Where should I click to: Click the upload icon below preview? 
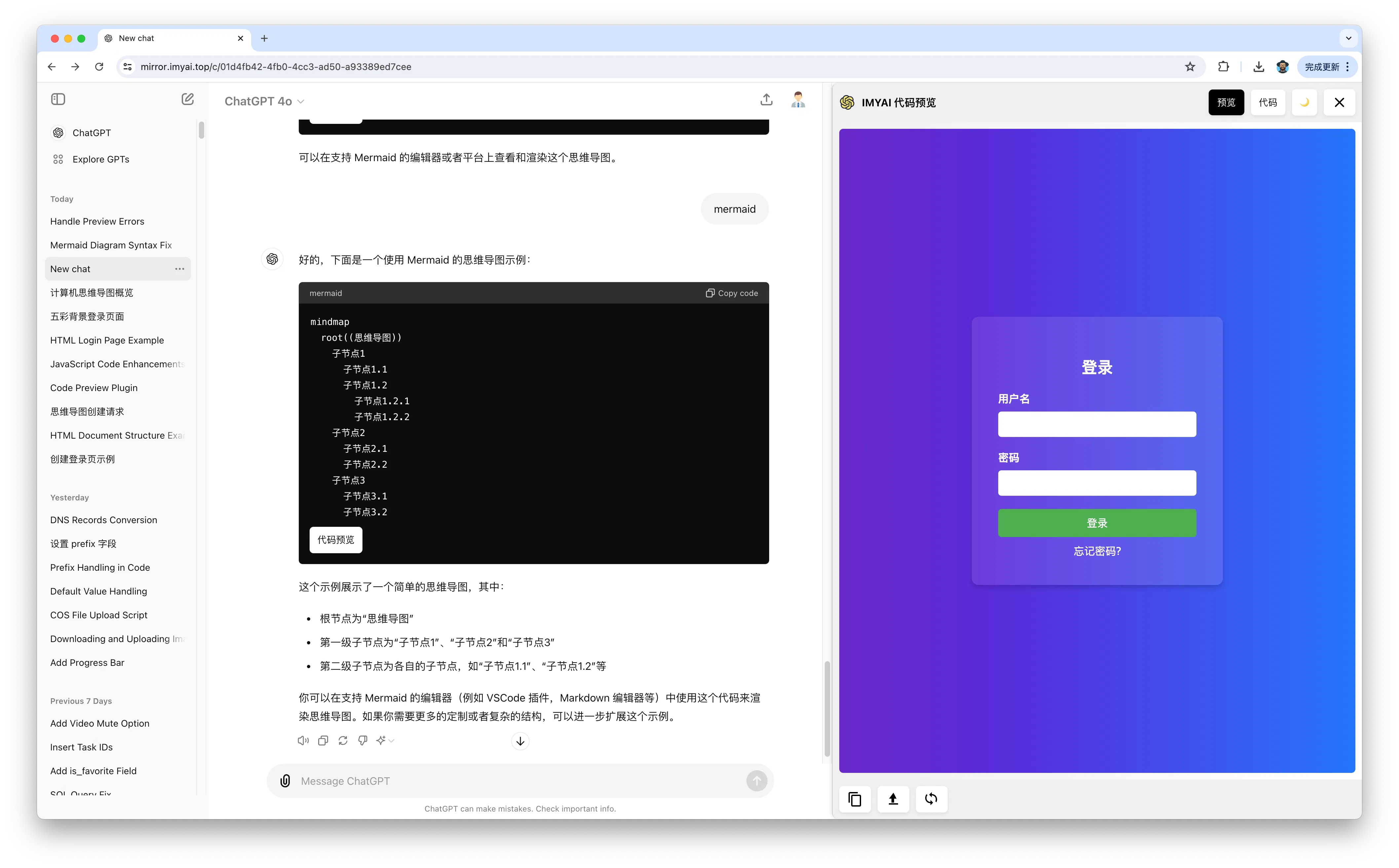point(893,799)
